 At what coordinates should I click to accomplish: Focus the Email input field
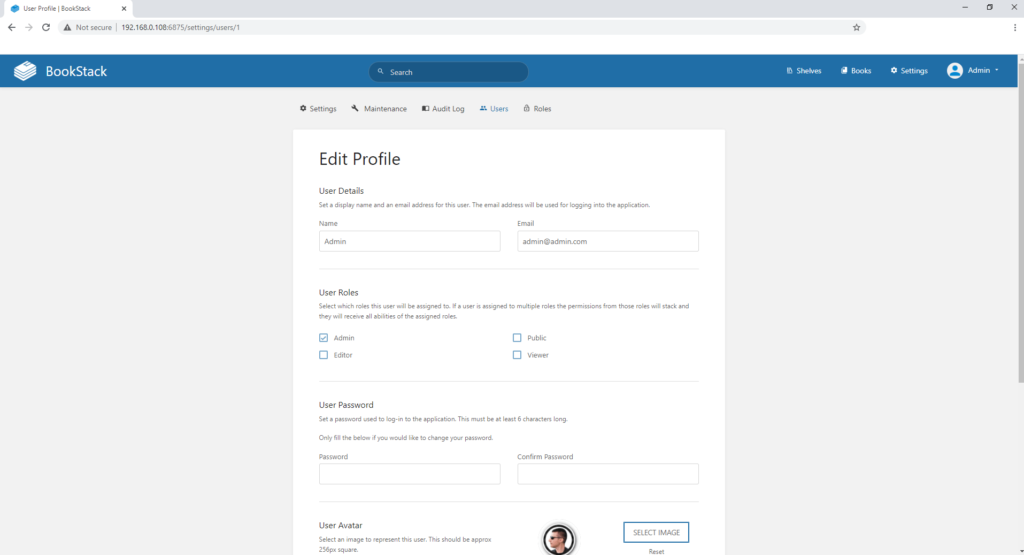click(x=607, y=241)
